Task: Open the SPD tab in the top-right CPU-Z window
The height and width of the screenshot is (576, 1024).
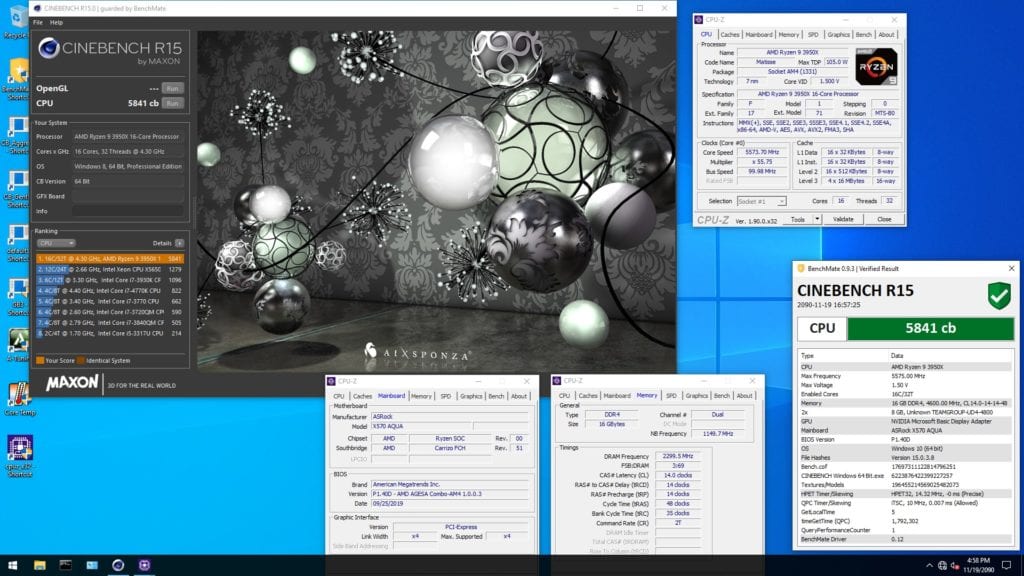Action: 813,35
